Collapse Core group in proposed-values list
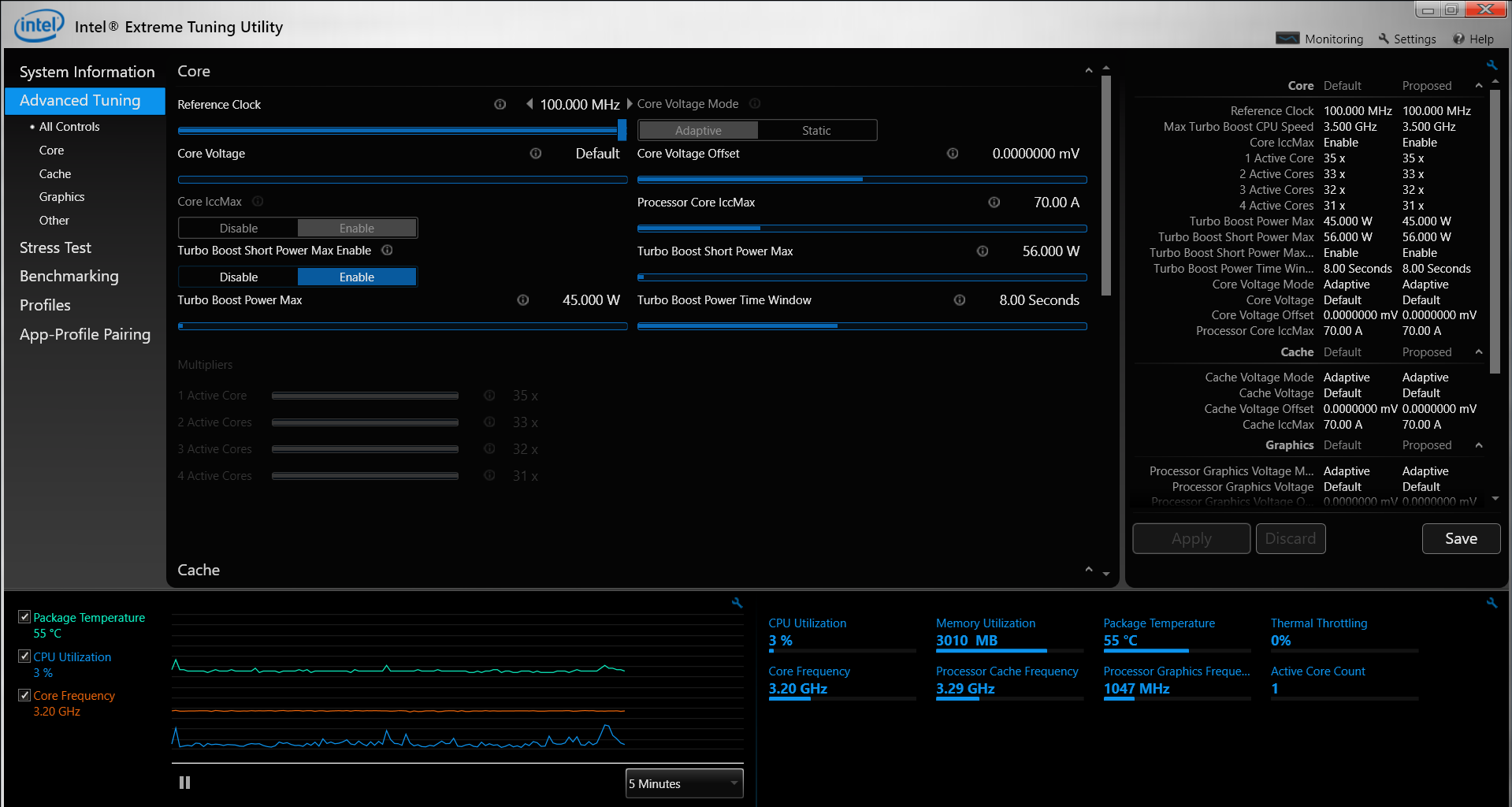This screenshot has height=807, width=1512. pyautogui.click(x=1479, y=85)
